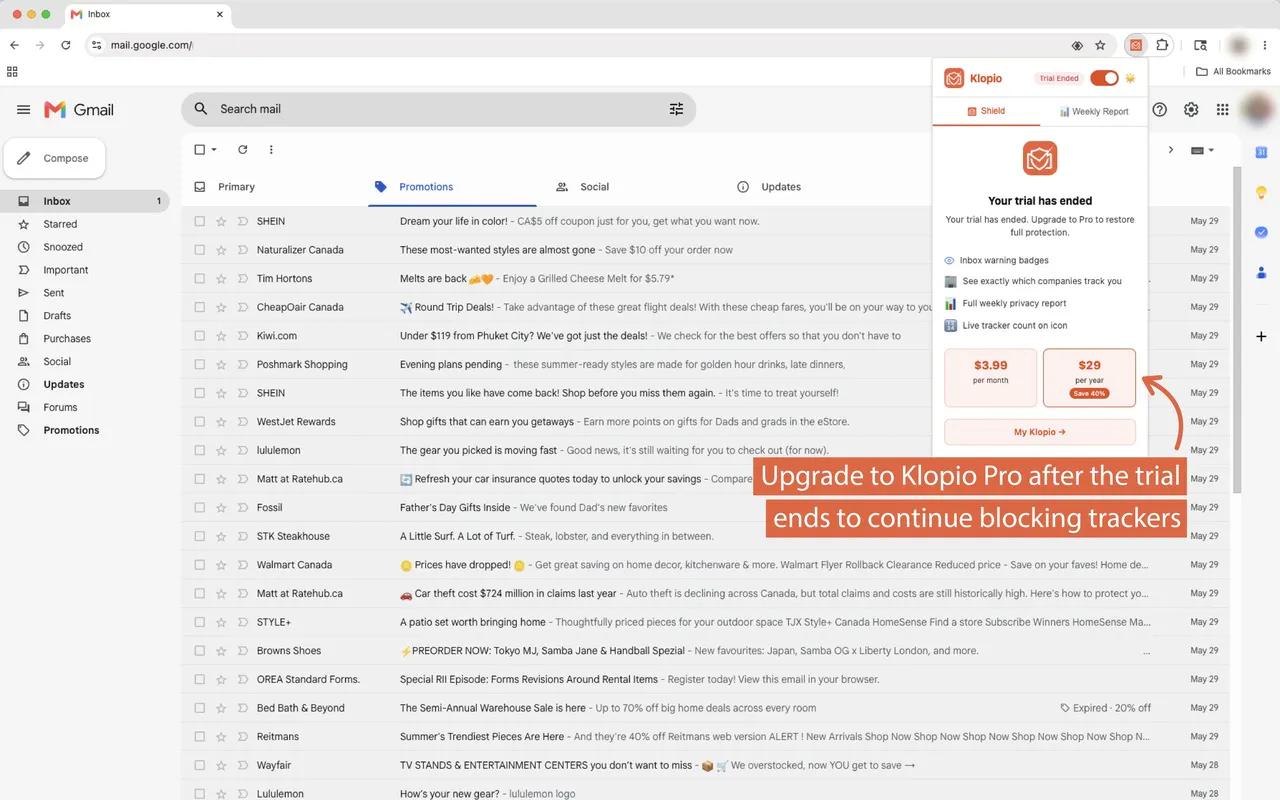Viewport: 1280px width, 800px height.
Task: Select Klopio Shield tab
Action: point(986,111)
